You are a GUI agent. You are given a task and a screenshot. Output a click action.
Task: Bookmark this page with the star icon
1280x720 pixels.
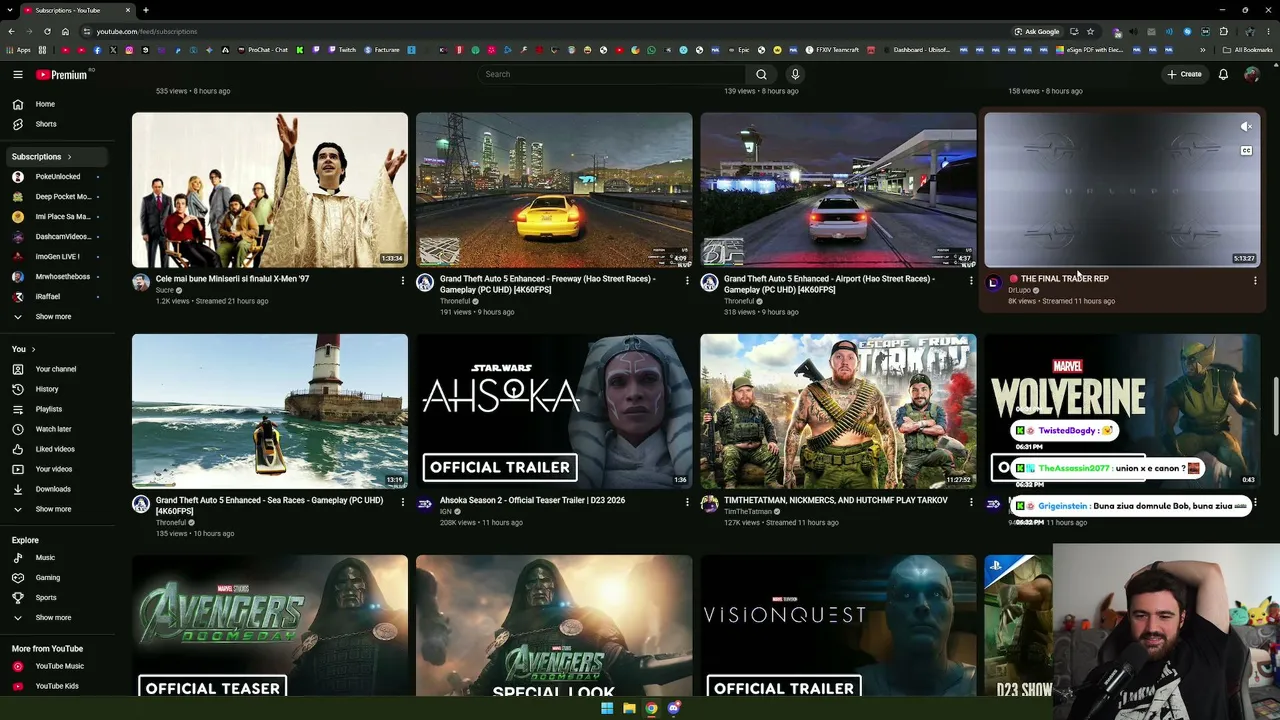[x=1090, y=31]
